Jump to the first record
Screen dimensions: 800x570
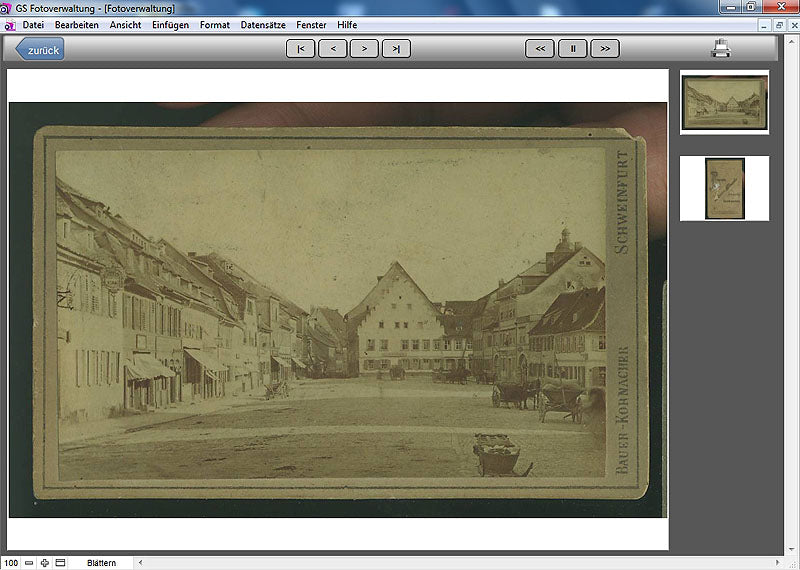click(300, 48)
